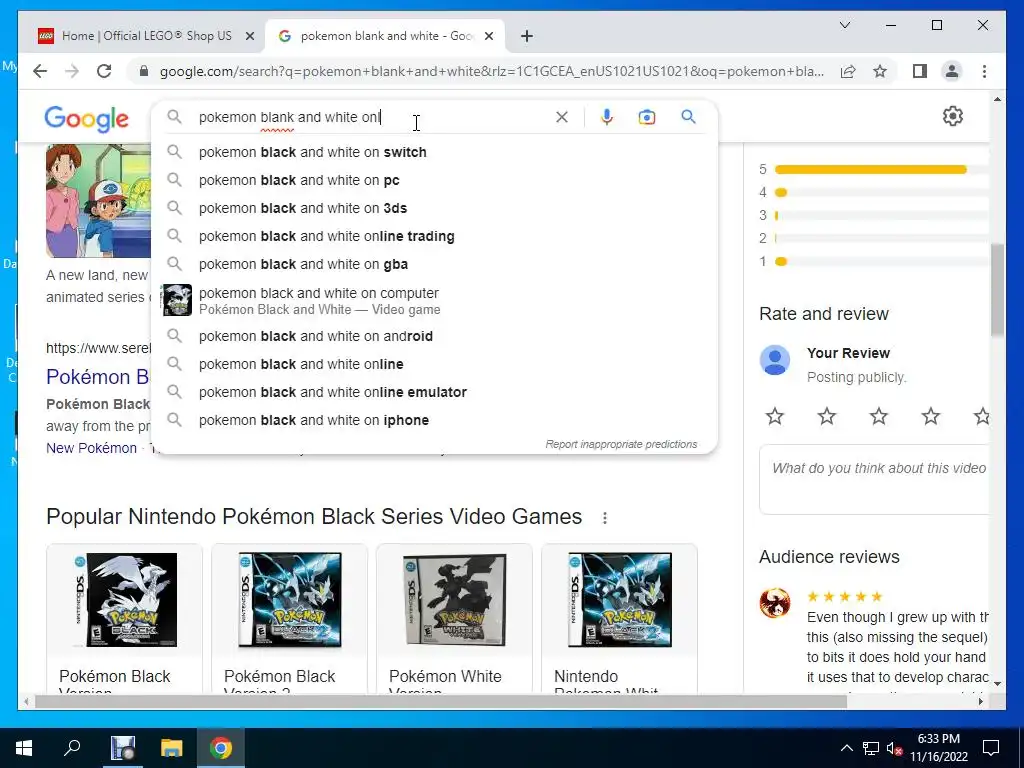The image size is (1024, 768).
Task: Rate three stars in Your Review
Action: tap(879, 416)
